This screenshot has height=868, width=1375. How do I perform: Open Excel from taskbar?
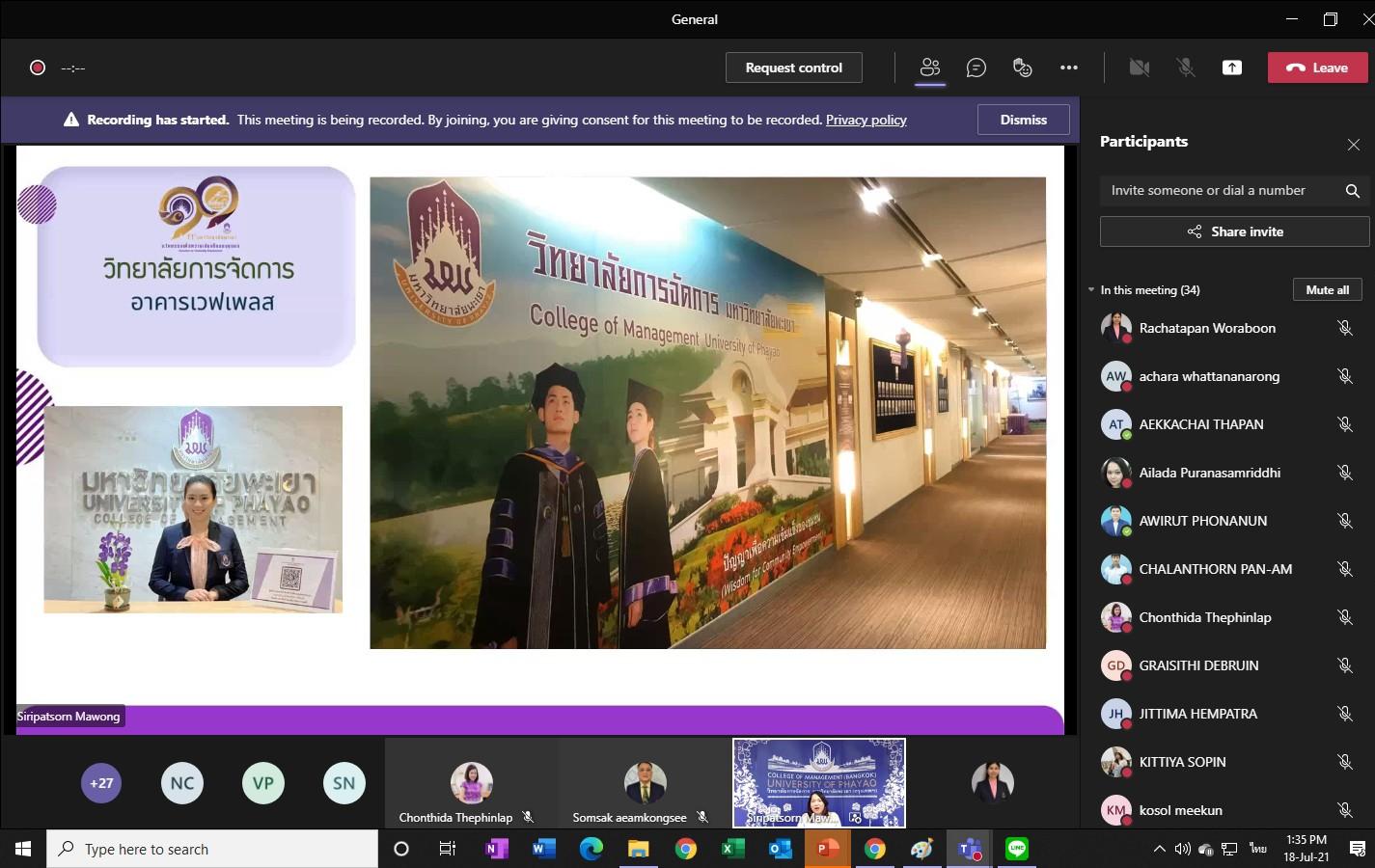coord(733,849)
